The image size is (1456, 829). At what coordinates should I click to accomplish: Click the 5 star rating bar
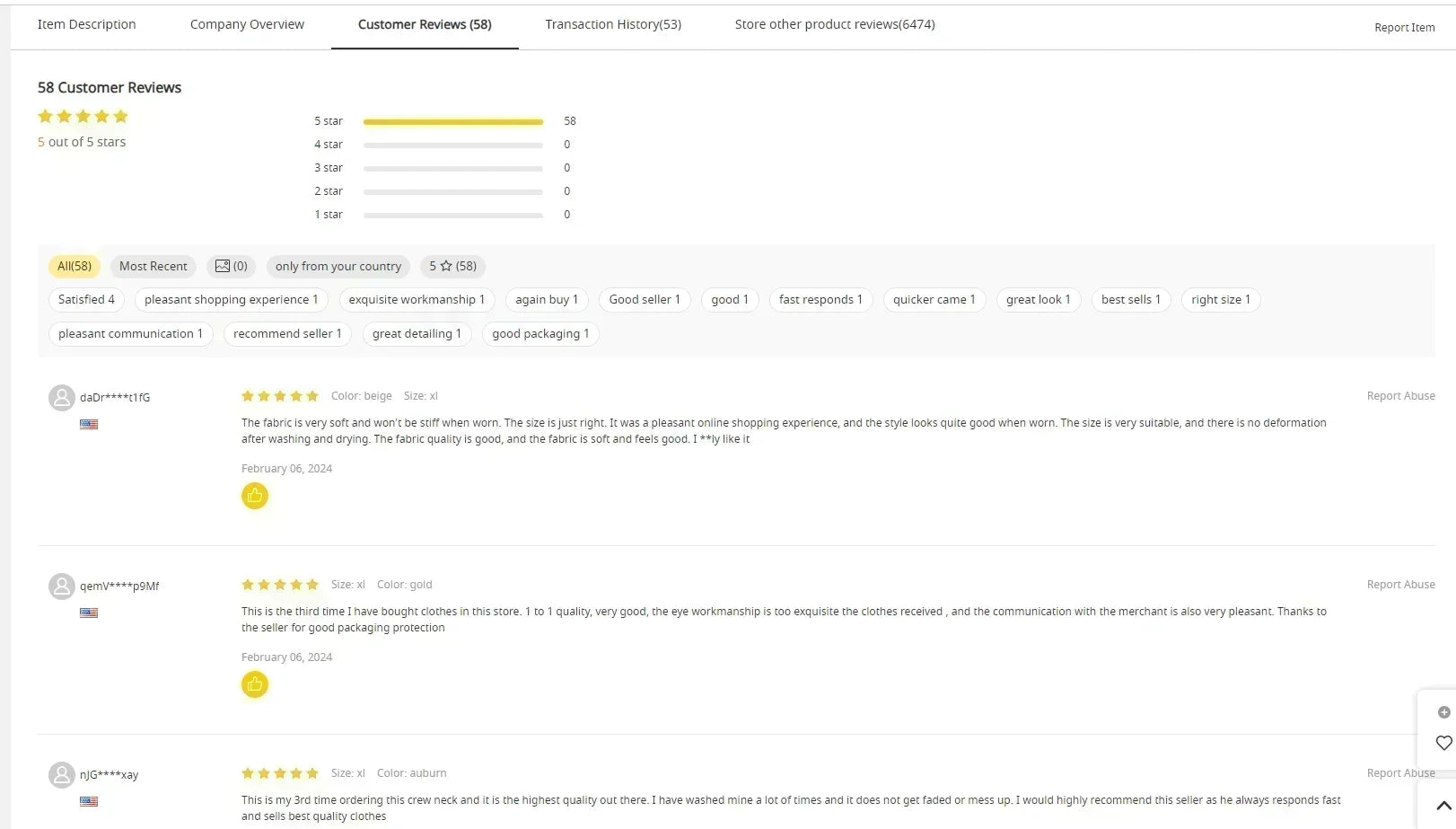tap(452, 121)
